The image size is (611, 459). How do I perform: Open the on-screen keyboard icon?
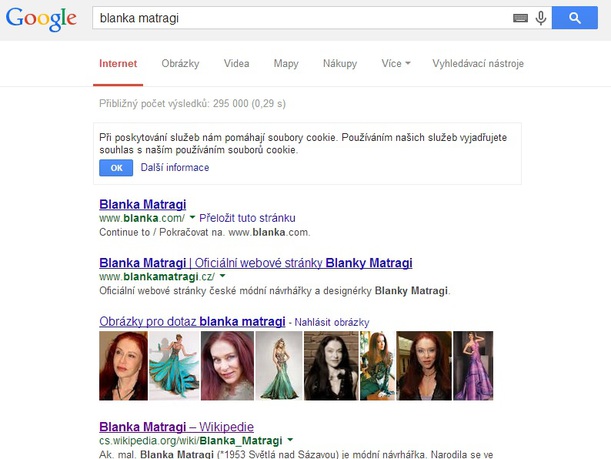[x=520, y=18]
